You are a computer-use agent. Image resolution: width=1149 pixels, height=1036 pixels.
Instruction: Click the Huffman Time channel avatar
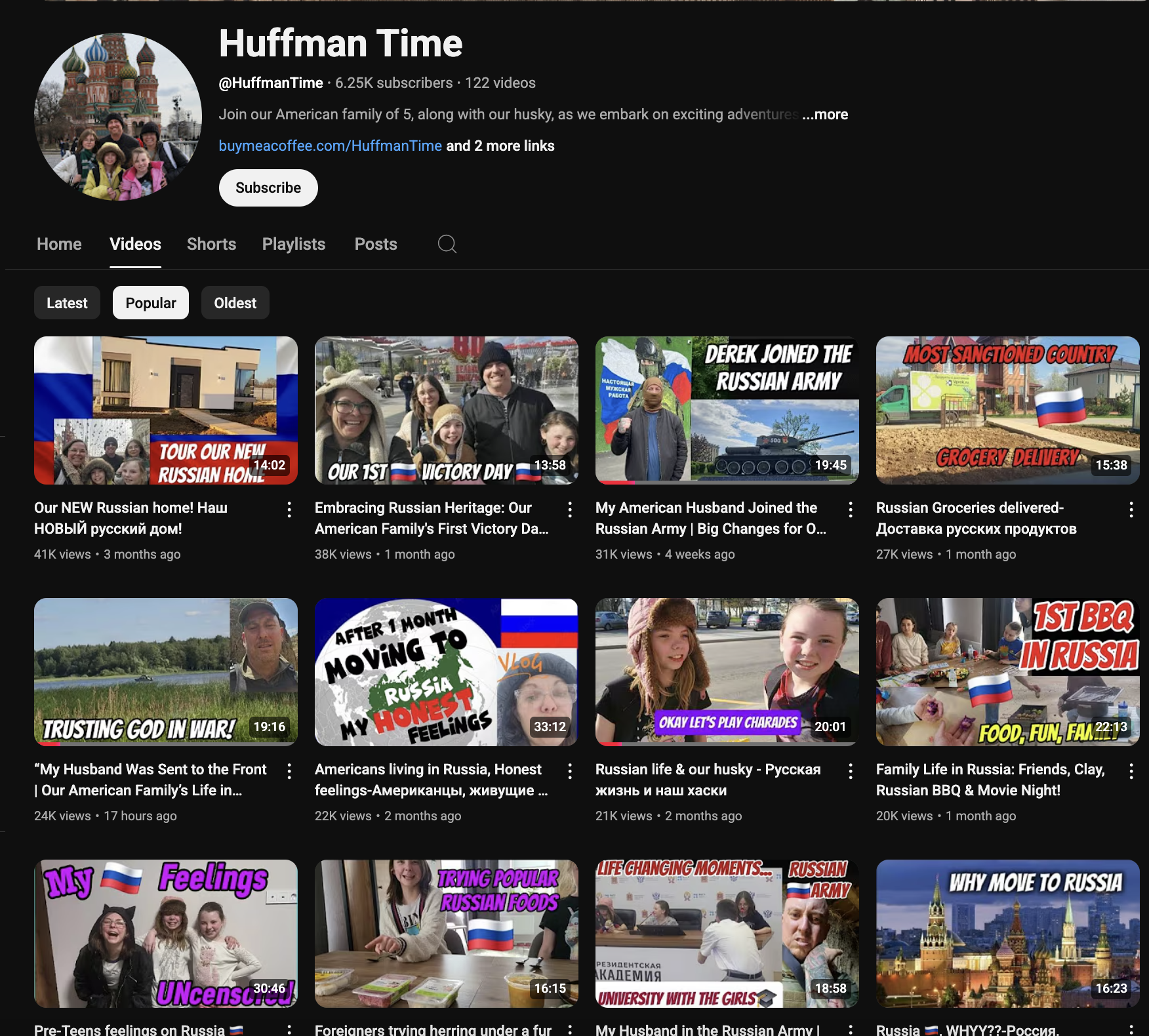118,117
